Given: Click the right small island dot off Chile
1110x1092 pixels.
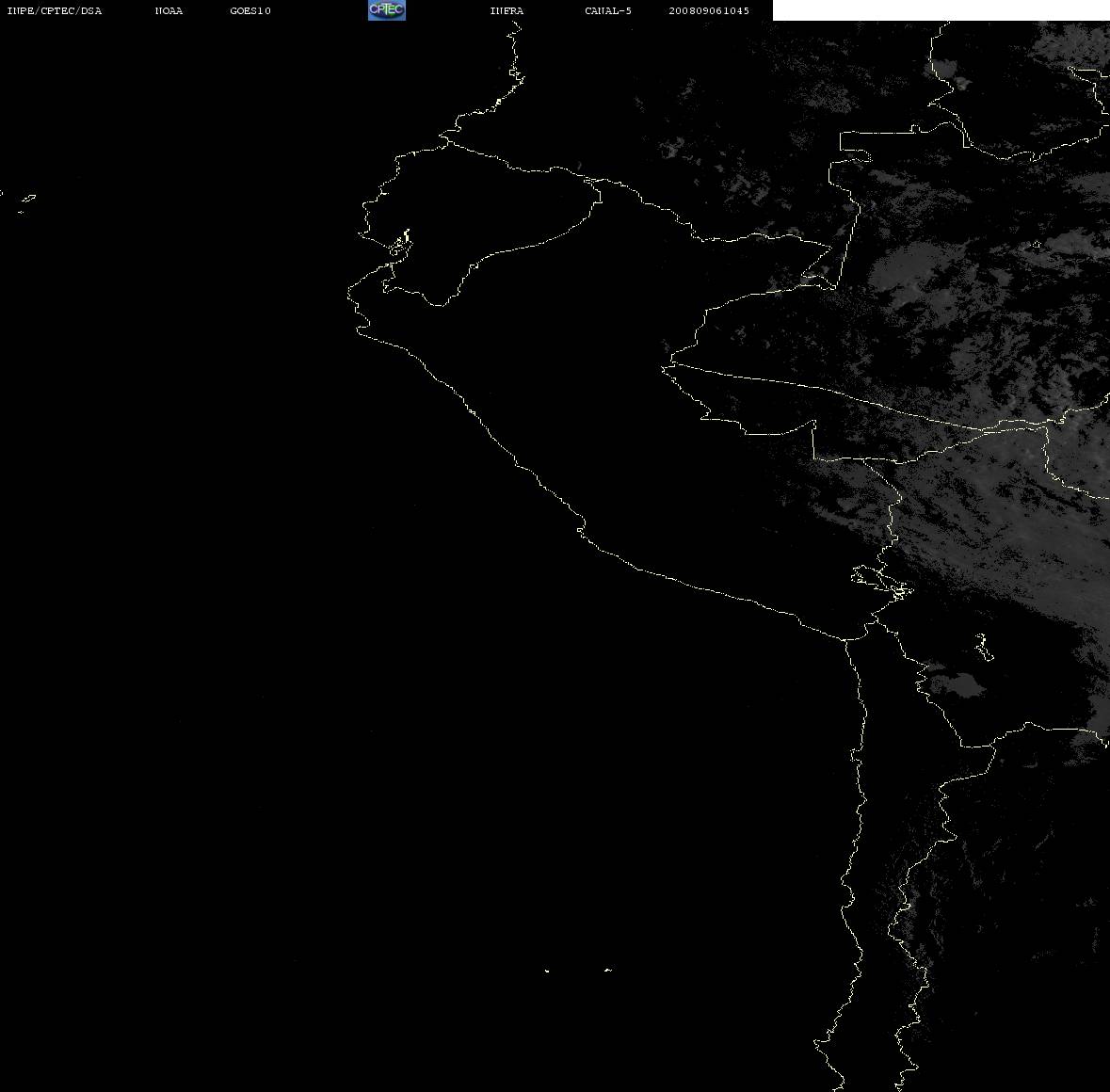Looking at the screenshot, I should [608, 970].
